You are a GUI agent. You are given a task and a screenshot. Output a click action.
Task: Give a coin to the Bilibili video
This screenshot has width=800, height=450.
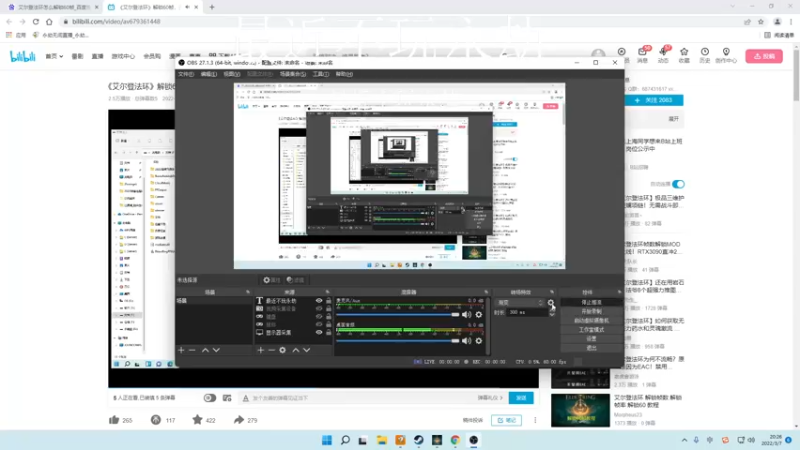156,420
